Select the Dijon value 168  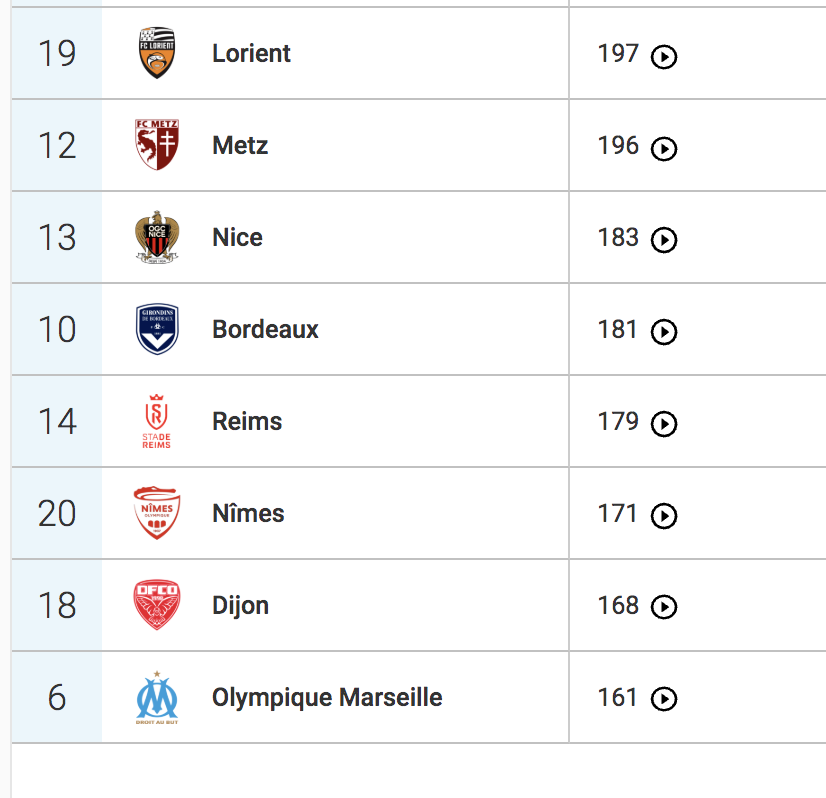618,605
